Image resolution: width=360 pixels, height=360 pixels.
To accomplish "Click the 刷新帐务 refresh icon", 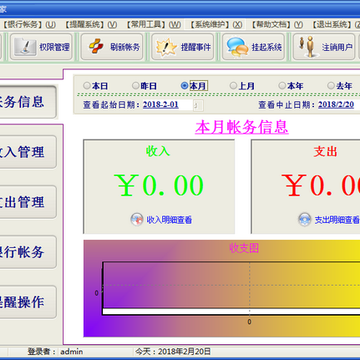I will (x=96, y=47).
